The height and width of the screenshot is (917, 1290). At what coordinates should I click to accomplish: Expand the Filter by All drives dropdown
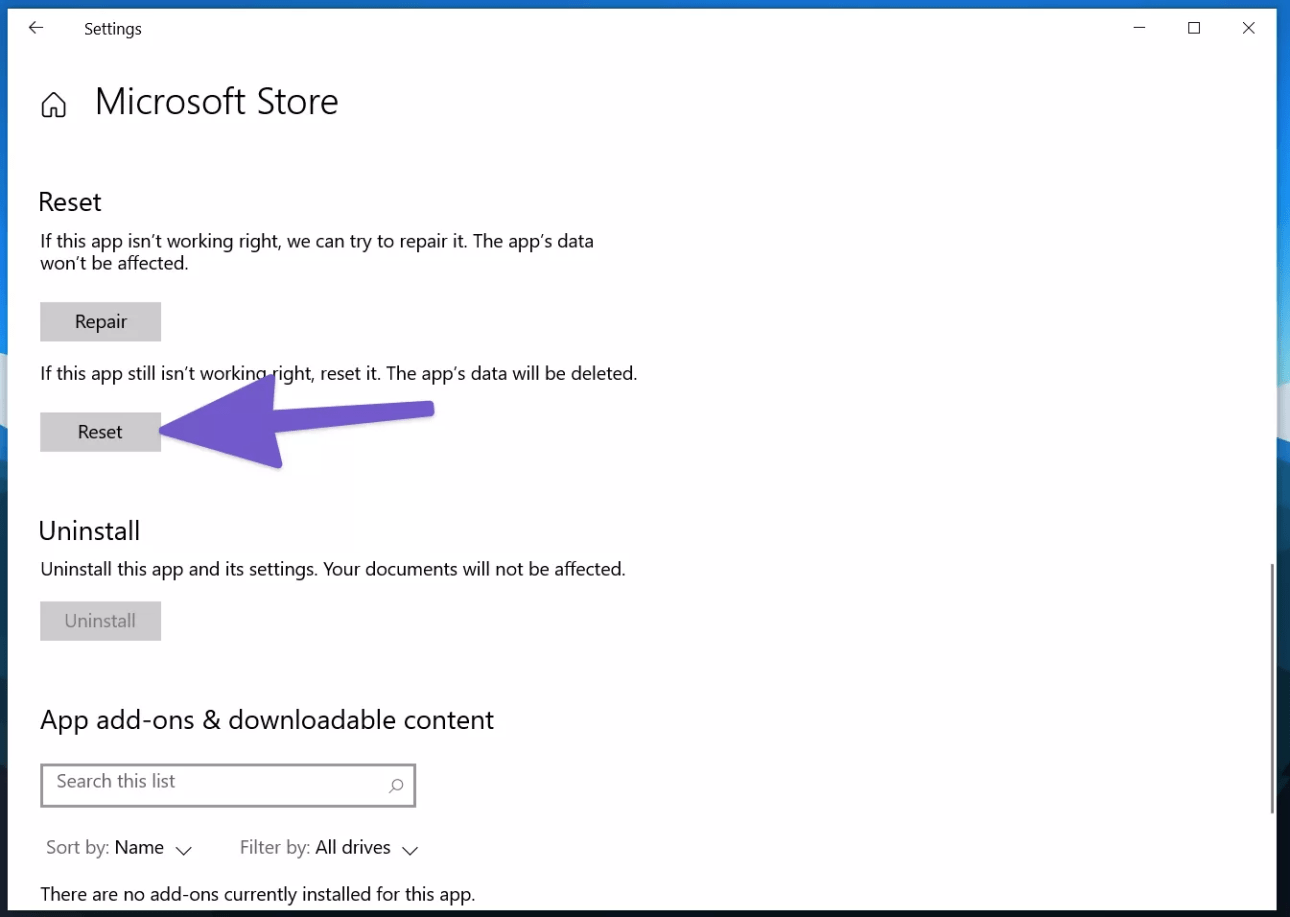pyautogui.click(x=352, y=848)
